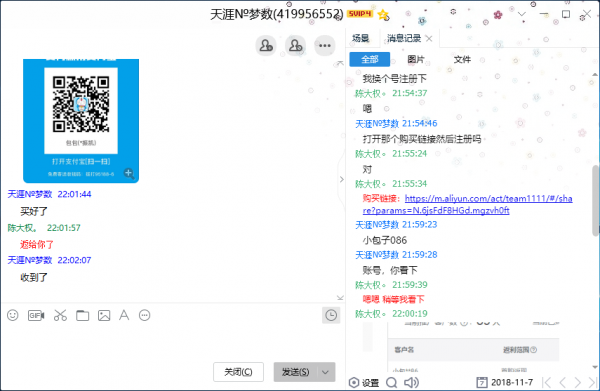Click the speaker sound icon

point(411,382)
